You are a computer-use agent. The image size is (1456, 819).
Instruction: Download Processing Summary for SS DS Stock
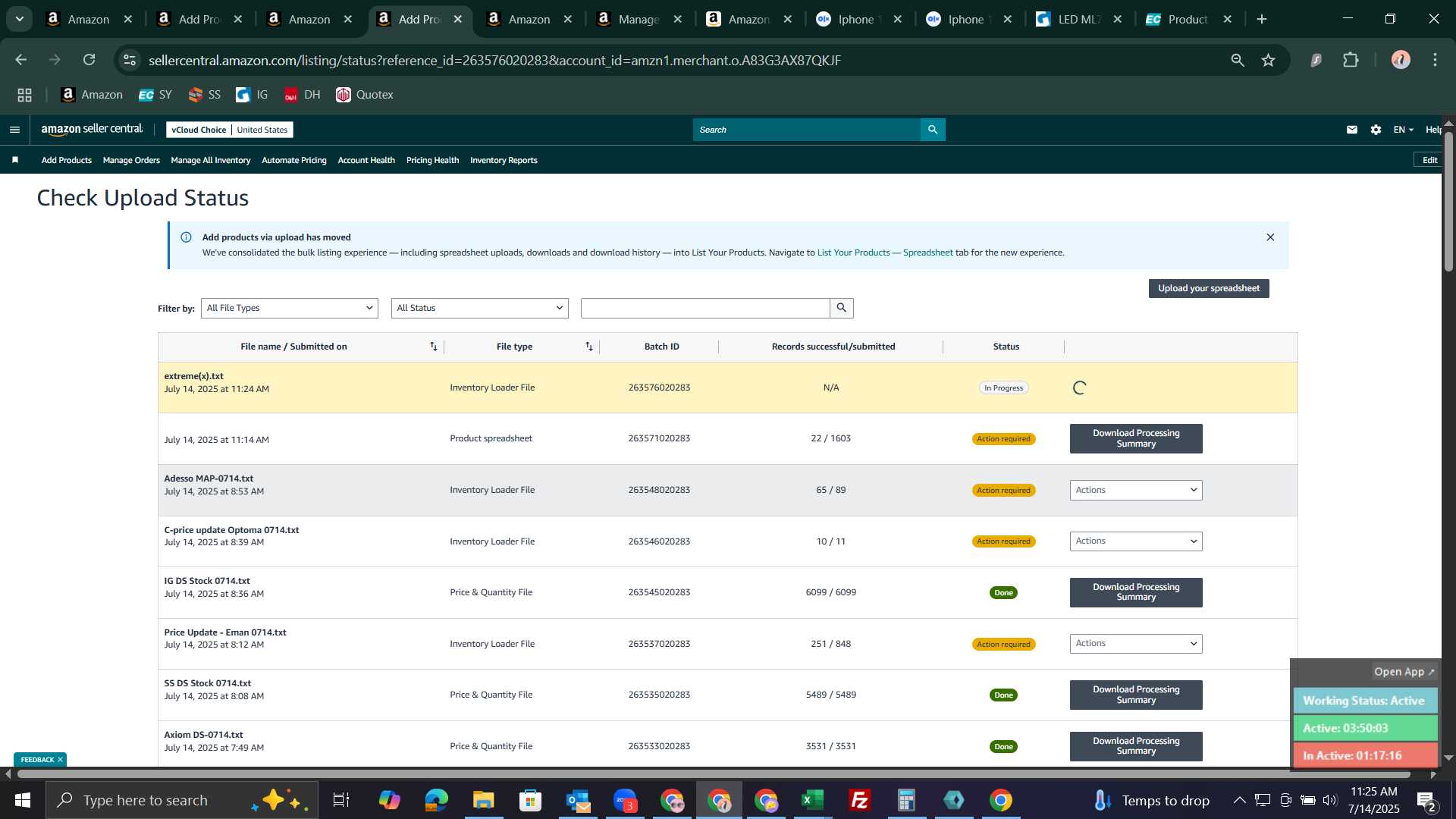pyautogui.click(x=1136, y=695)
